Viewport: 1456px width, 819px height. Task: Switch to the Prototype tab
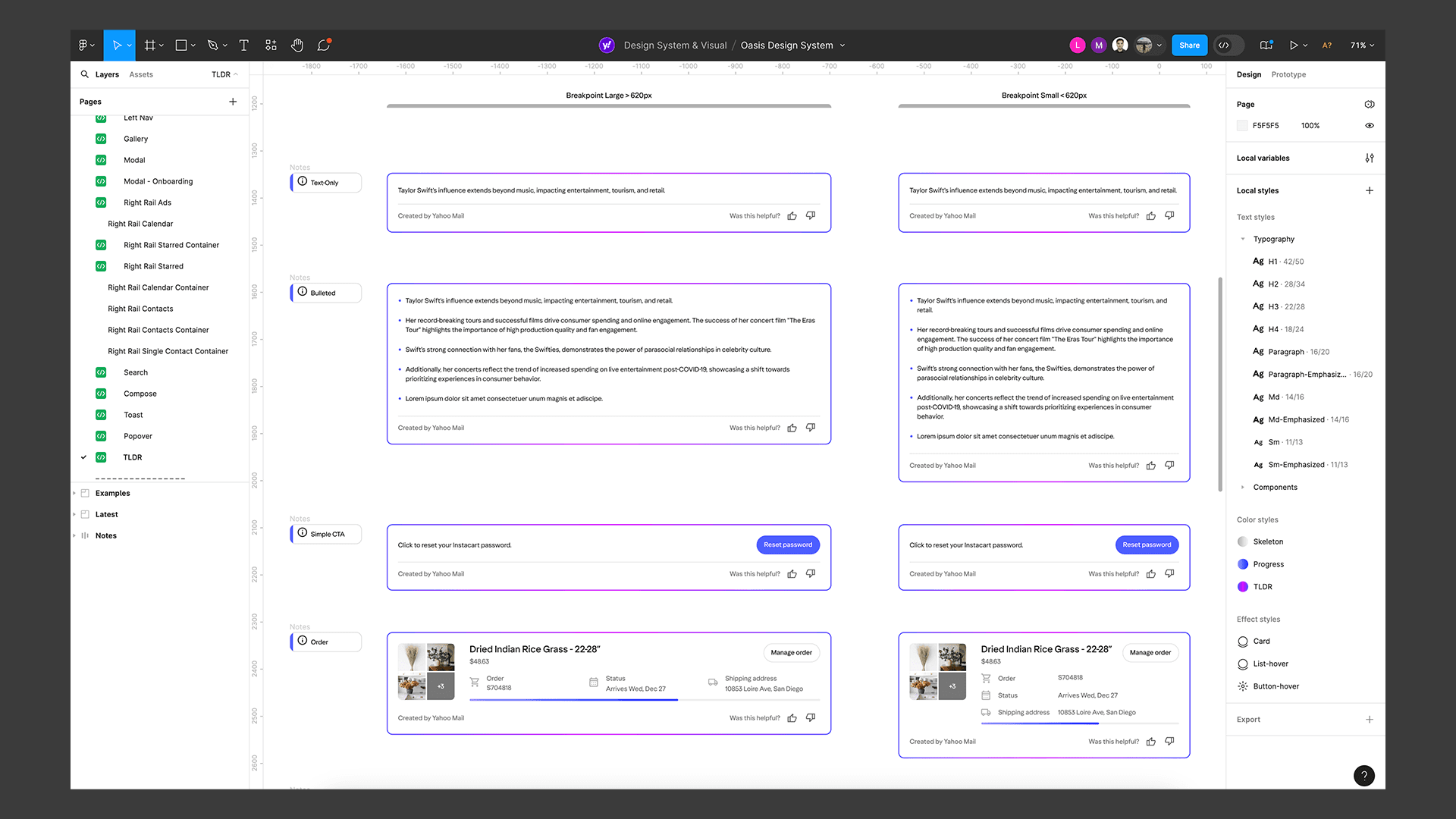(1288, 74)
